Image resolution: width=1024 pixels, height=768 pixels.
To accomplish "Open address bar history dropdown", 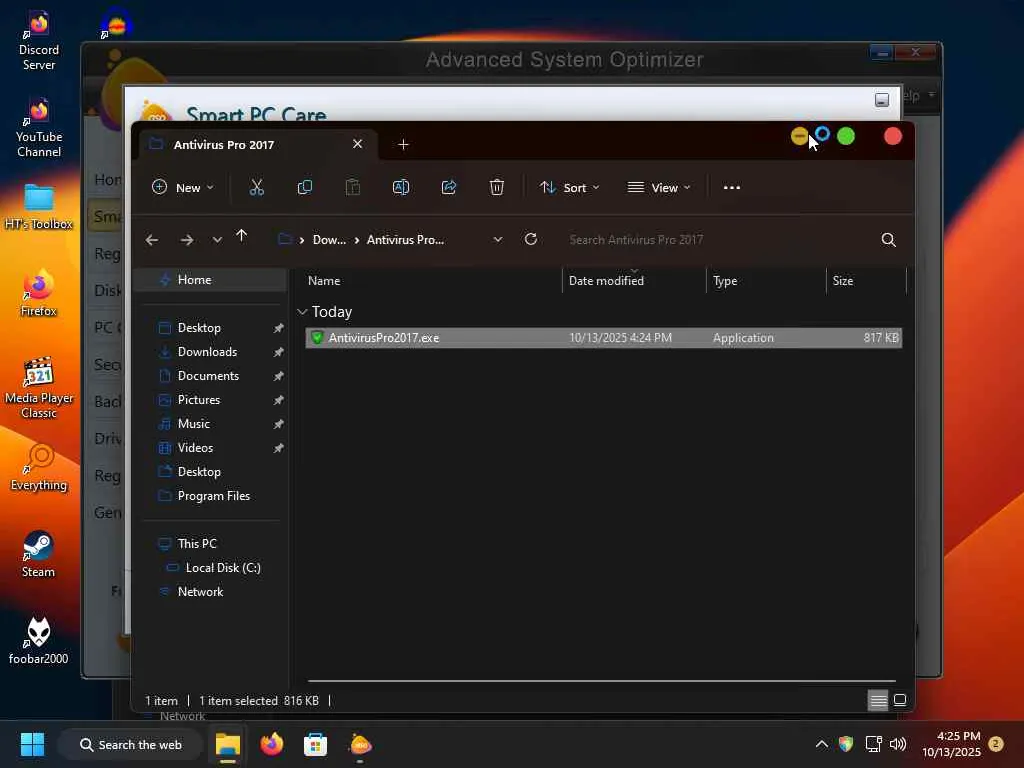I will (498, 240).
